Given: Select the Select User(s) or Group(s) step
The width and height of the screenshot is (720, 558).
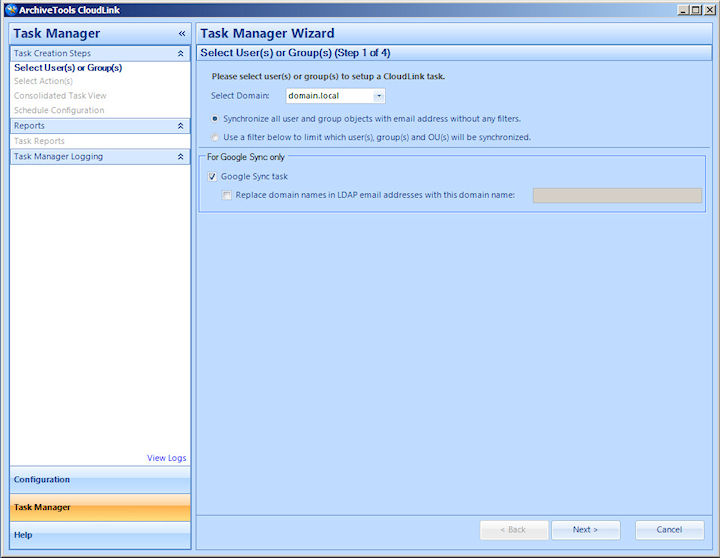Looking at the screenshot, I should click(68, 68).
